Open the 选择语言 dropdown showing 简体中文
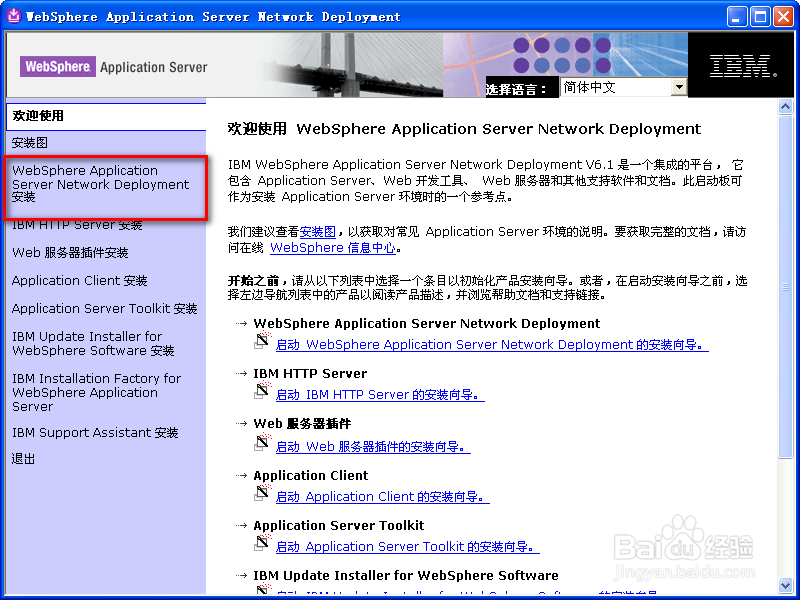 pyautogui.click(x=623, y=87)
